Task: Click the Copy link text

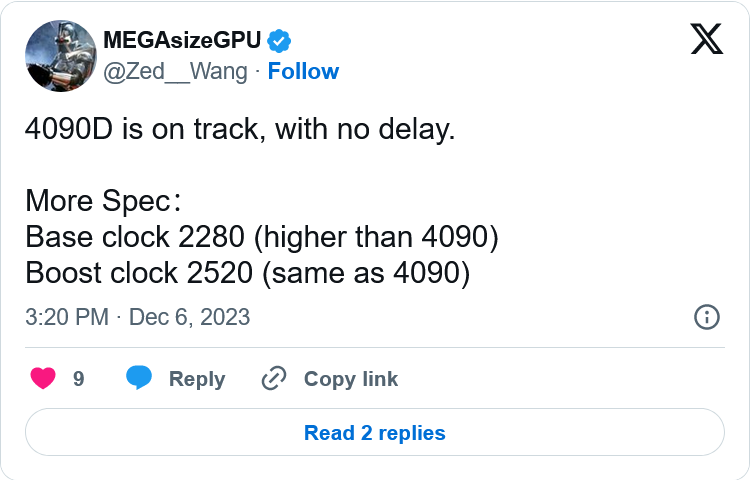Action: click(x=350, y=379)
